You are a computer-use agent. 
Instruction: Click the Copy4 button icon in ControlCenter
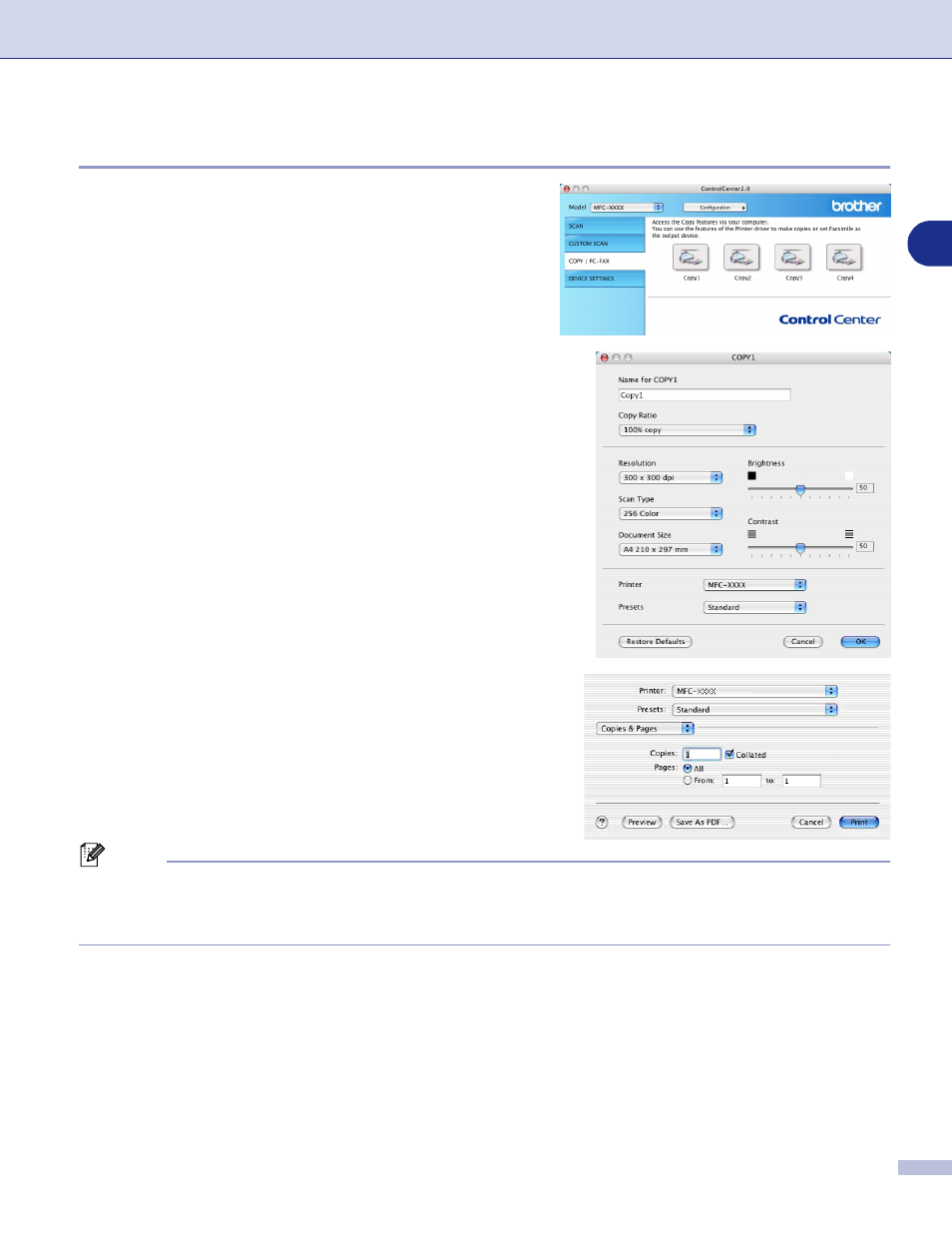(844, 258)
